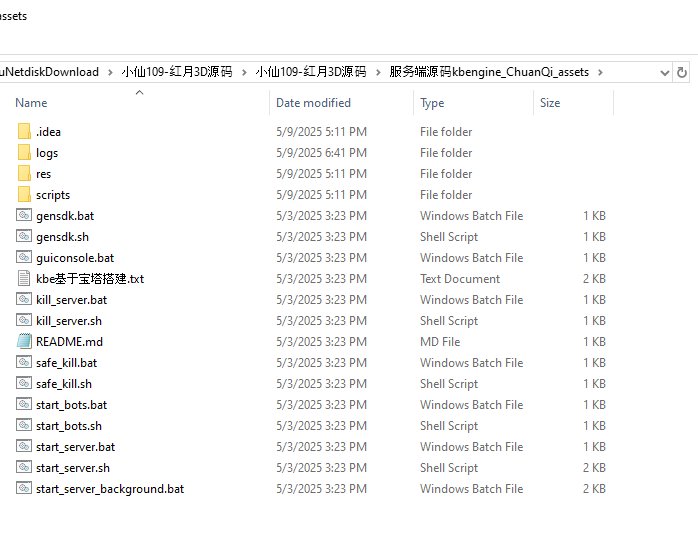Sort files by Name column header
The image size is (698, 543).
[x=31, y=103]
